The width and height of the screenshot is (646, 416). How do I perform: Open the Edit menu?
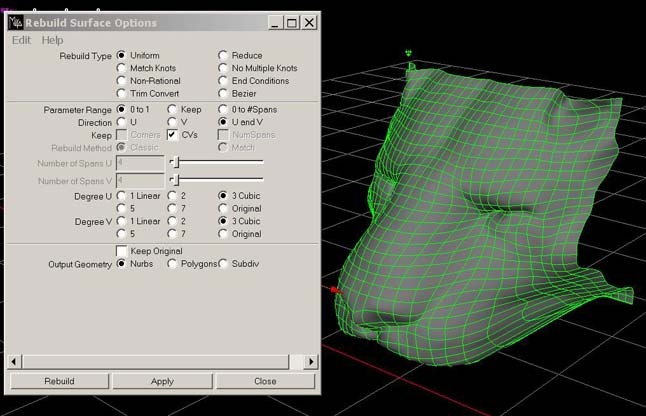click(21, 40)
